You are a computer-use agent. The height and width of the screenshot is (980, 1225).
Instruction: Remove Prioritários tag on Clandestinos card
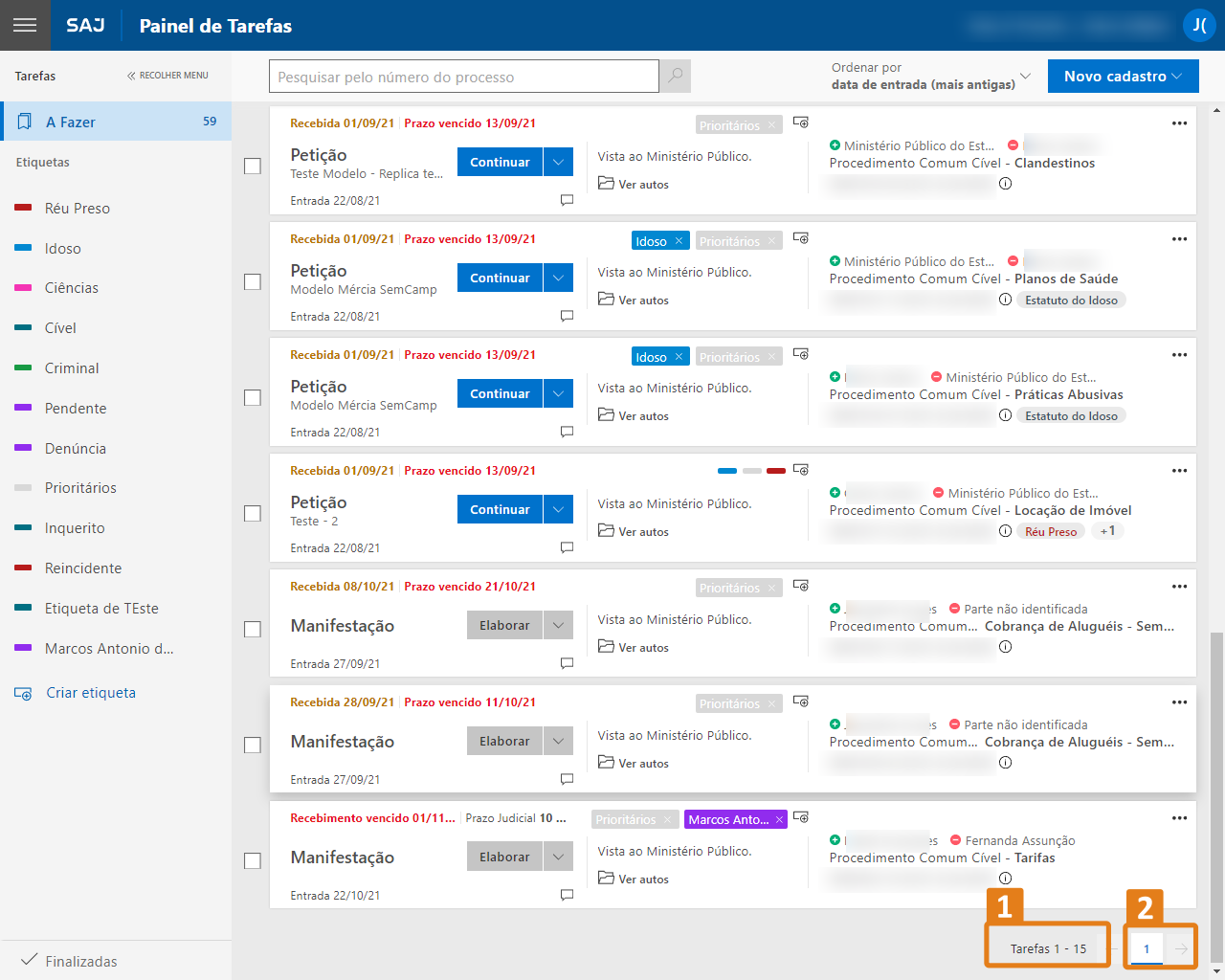click(x=771, y=125)
